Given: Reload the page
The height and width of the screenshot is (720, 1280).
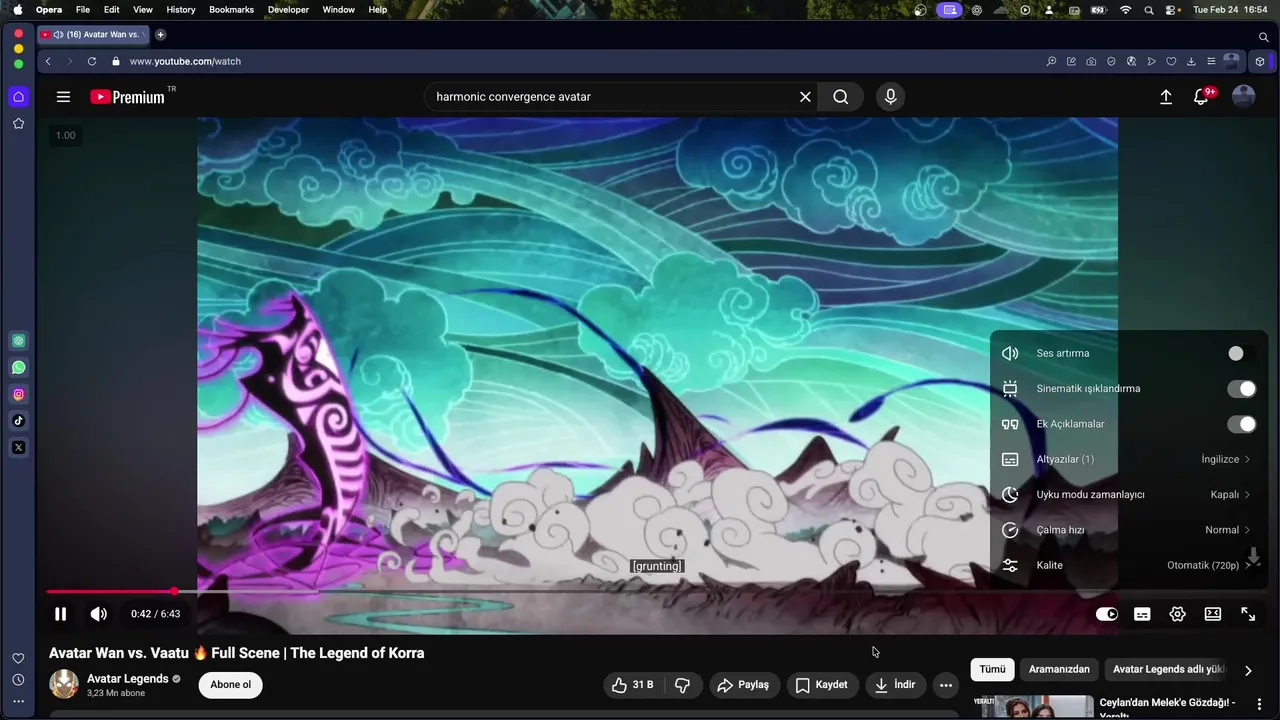Looking at the screenshot, I should click(92, 61).
